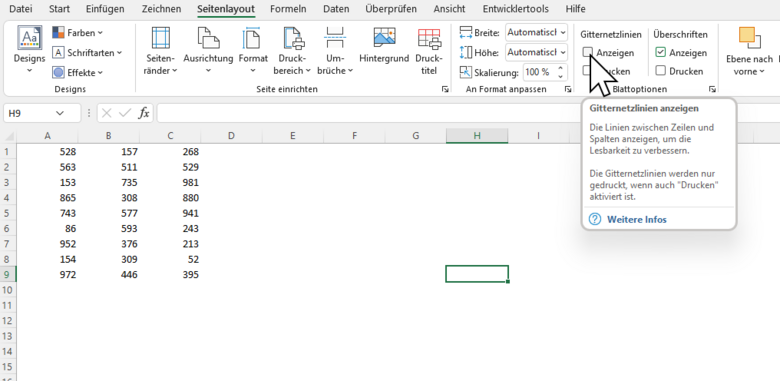Open Ausrichtung orientation options

click(208, 50)
